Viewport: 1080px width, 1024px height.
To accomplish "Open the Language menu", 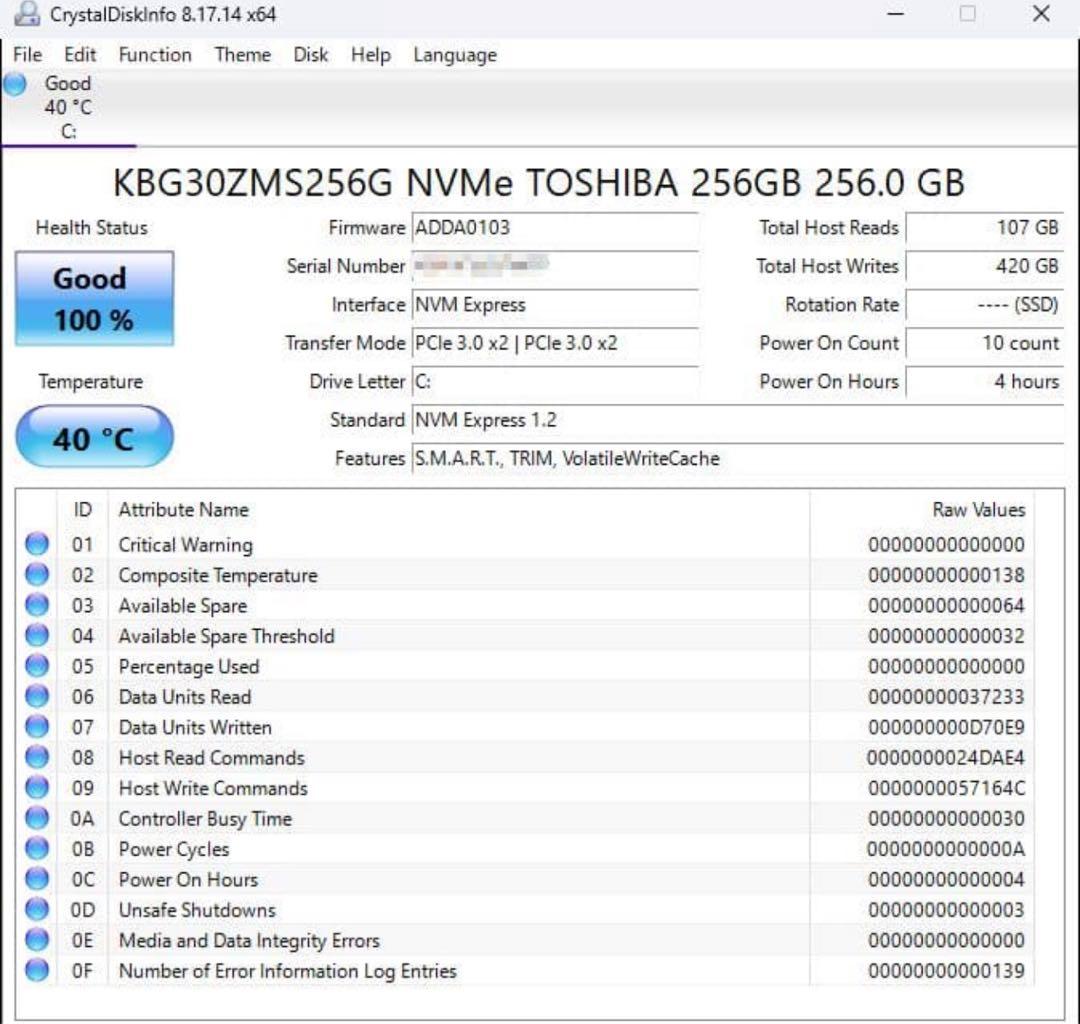I will [x=454, y=55].
